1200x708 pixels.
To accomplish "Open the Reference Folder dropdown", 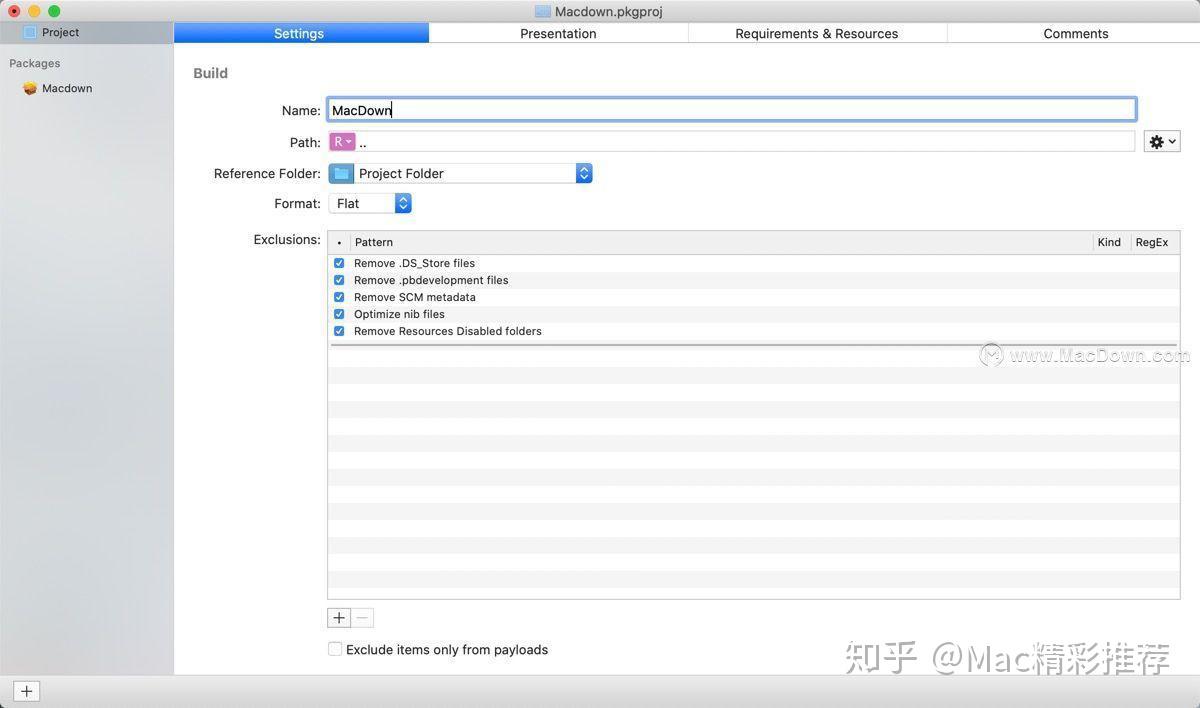I will point(584,173).
